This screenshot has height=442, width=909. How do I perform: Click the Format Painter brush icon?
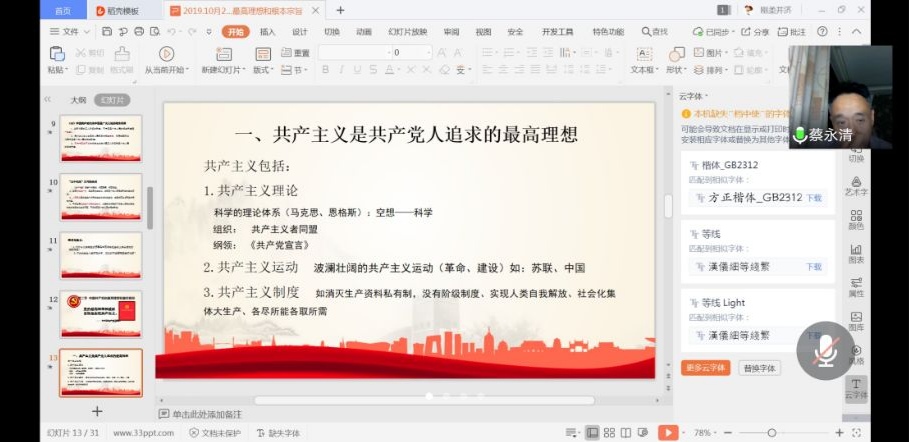[122, 55]
